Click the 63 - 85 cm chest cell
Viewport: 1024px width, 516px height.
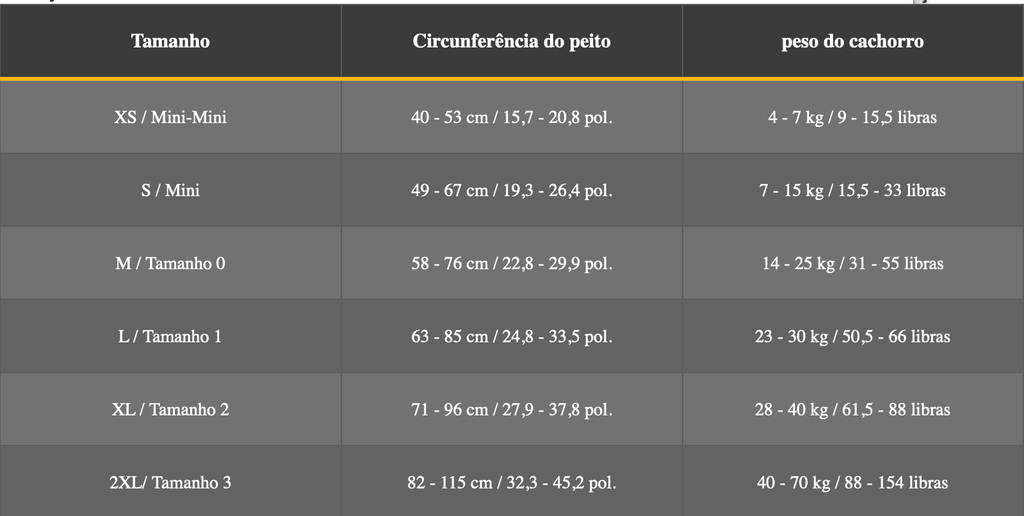(x=512, y=336)
